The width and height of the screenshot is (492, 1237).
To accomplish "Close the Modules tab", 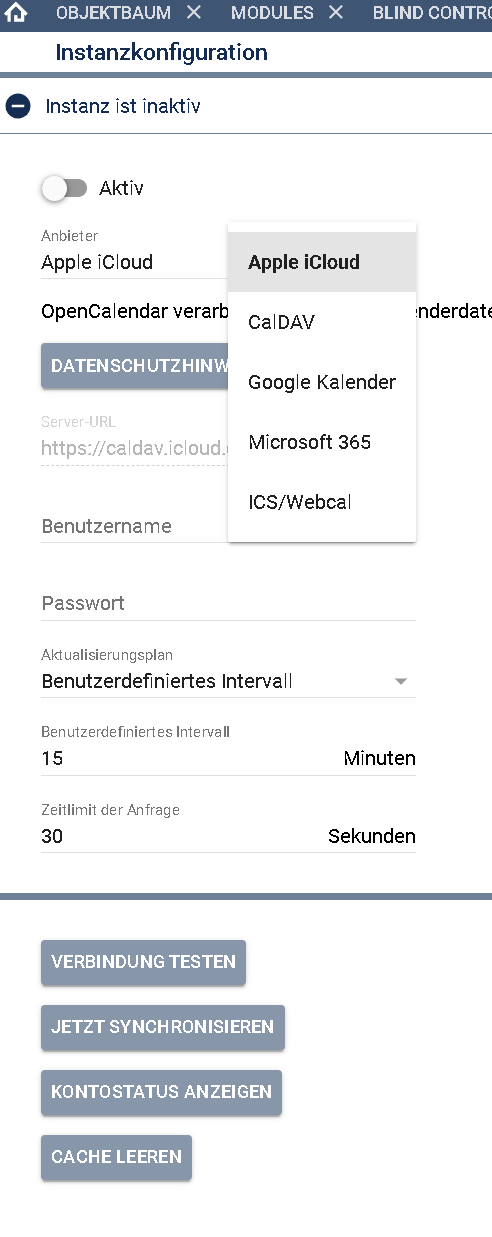I will coord(336,13).
